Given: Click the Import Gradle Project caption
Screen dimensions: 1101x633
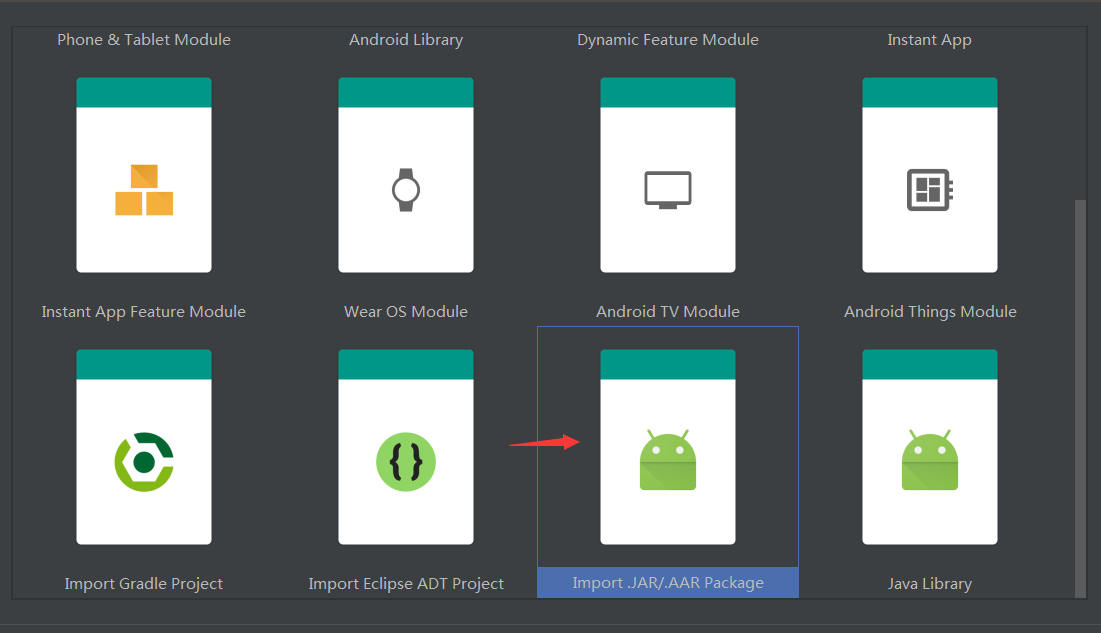Looking at the screenshot, I should (x=144, y=584).
